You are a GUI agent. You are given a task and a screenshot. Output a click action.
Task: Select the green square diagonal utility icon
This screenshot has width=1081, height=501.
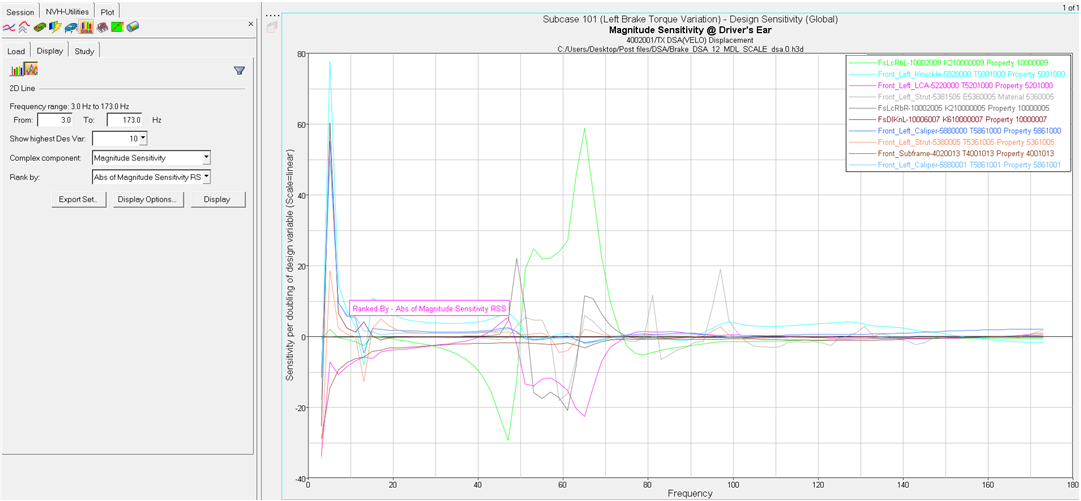[x=117, y=28]
